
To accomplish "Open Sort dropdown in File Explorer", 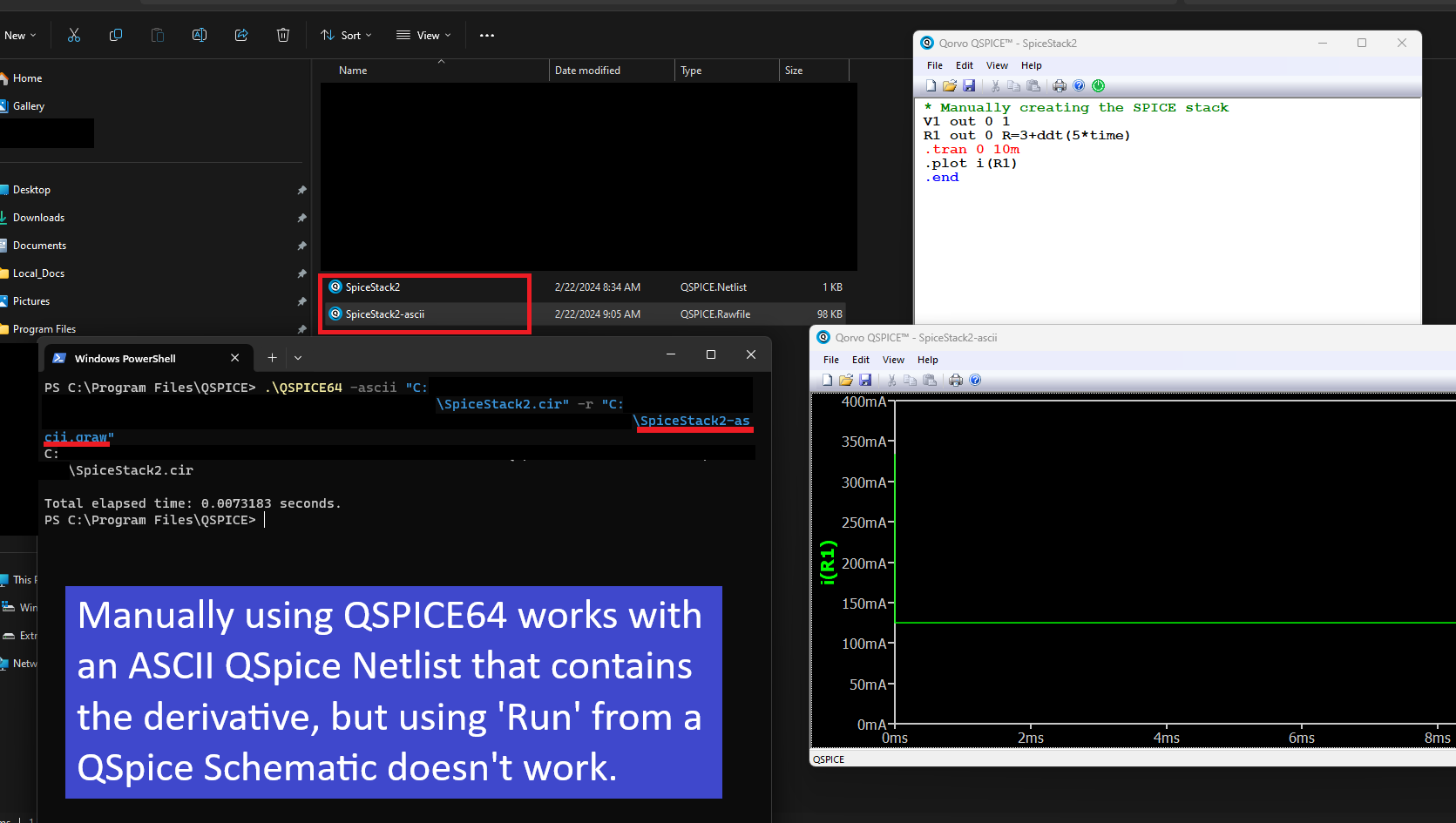I will tap(346, 36).
